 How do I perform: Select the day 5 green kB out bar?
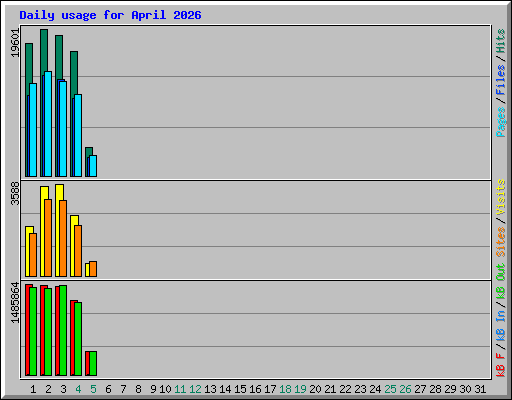point(93,363)
